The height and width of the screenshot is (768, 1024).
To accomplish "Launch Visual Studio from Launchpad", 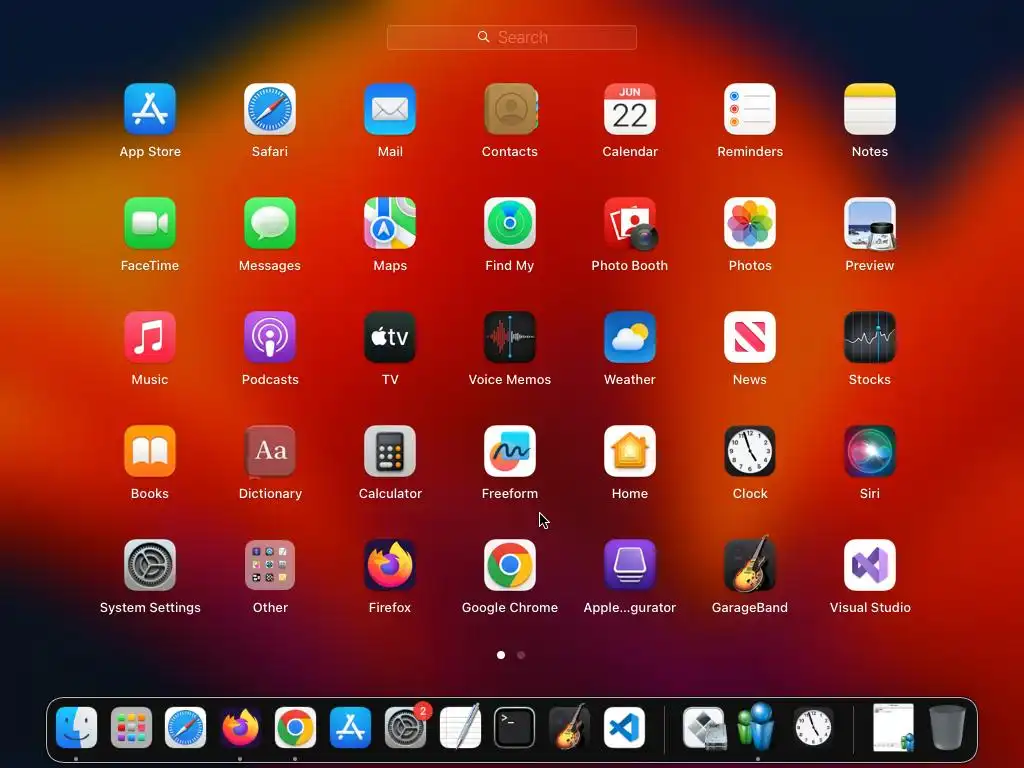I will point(870,565).
